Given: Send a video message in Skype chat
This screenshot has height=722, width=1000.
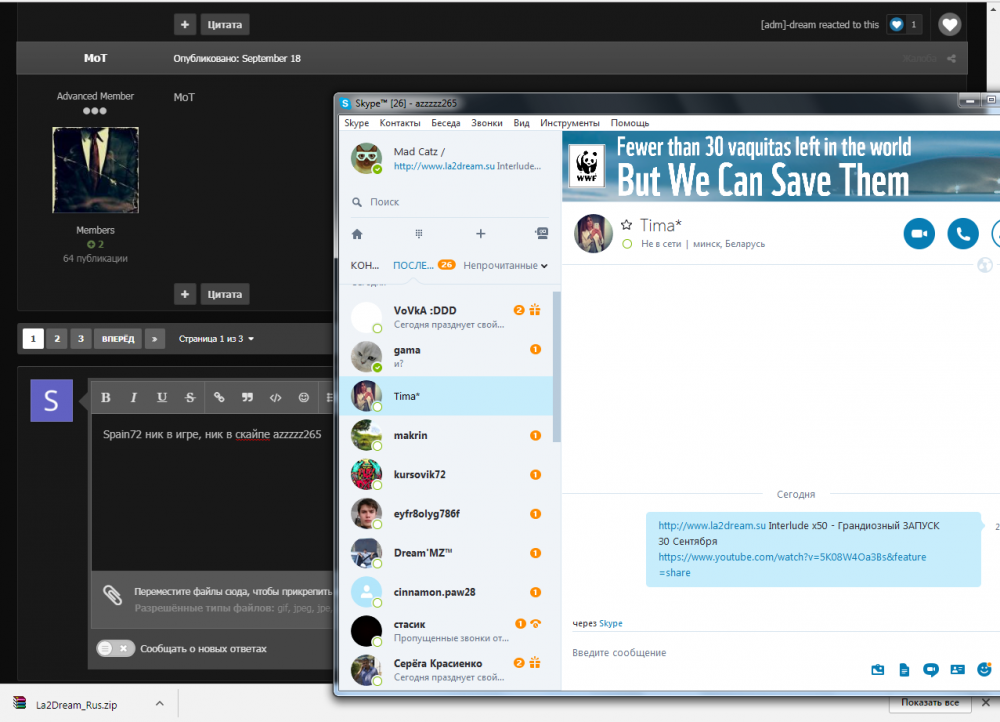Looking at the screenshot, I should (930, 669).
